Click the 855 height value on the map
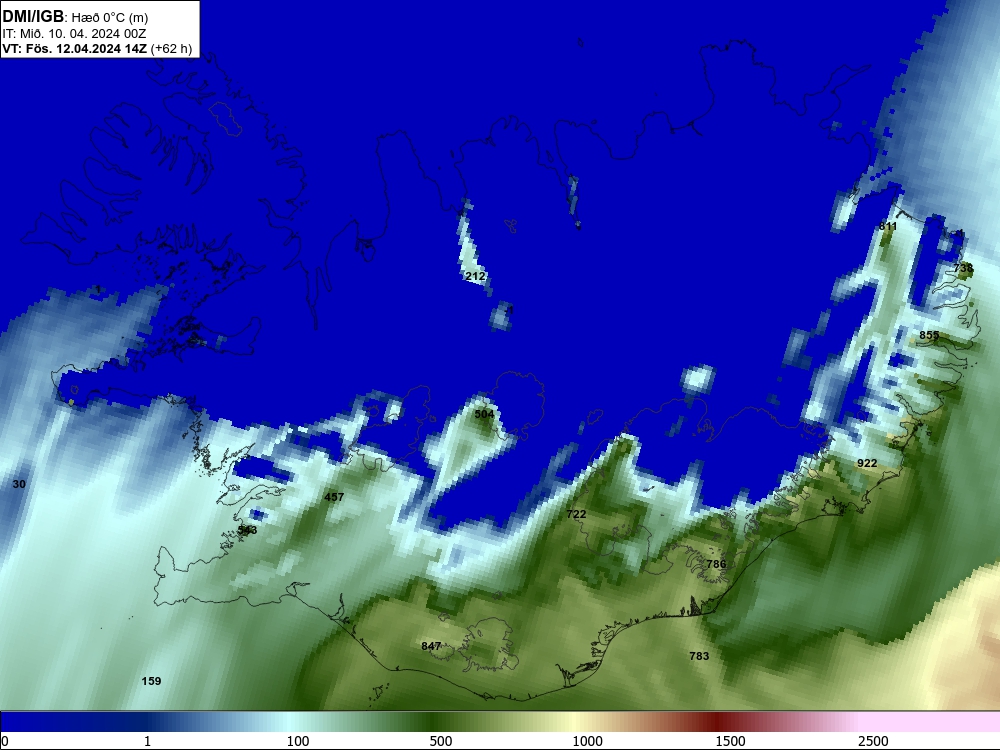The image size is (1000, 750). [x=929, y=335]
